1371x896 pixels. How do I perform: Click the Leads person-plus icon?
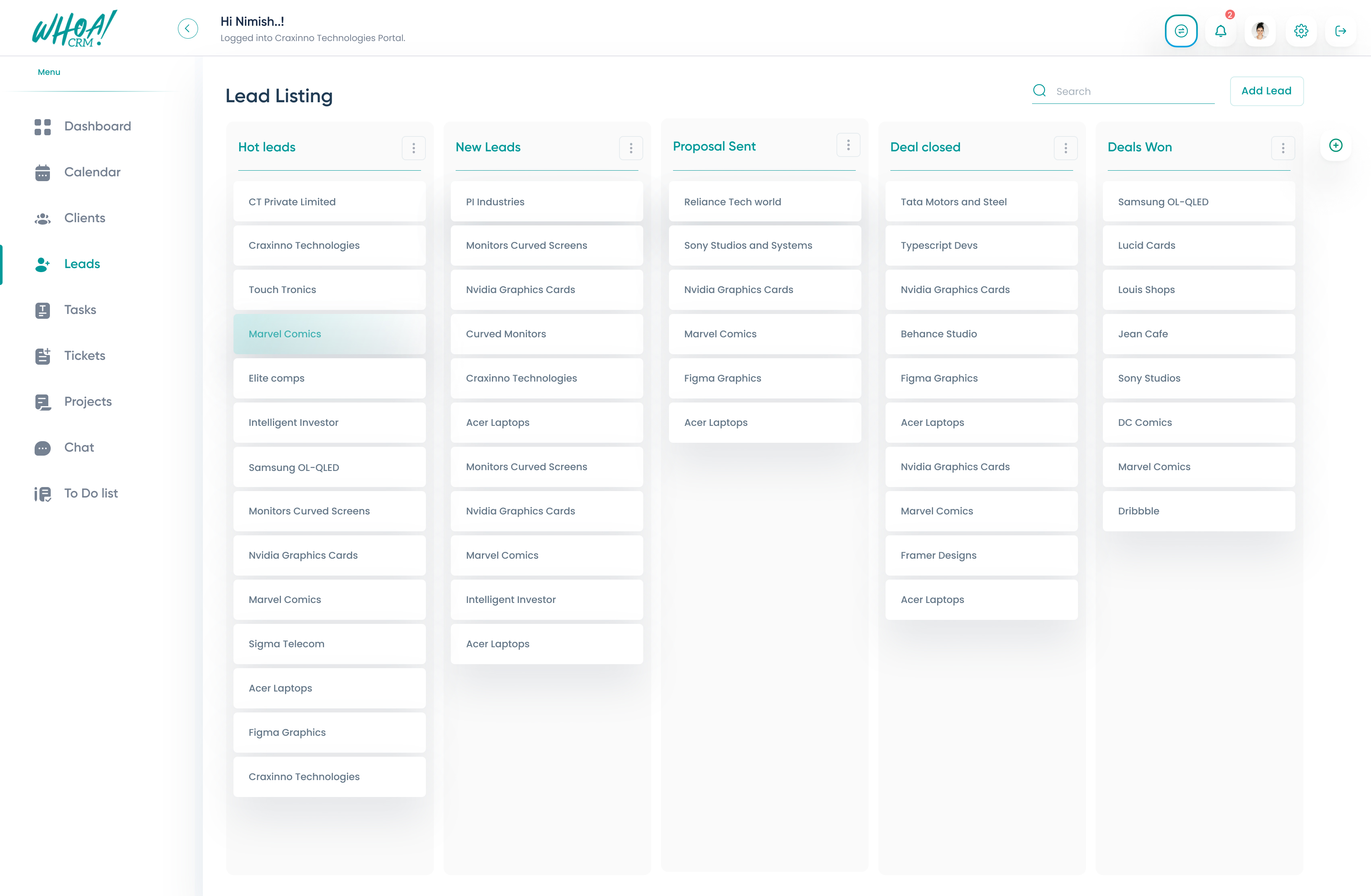click(43, 264)
